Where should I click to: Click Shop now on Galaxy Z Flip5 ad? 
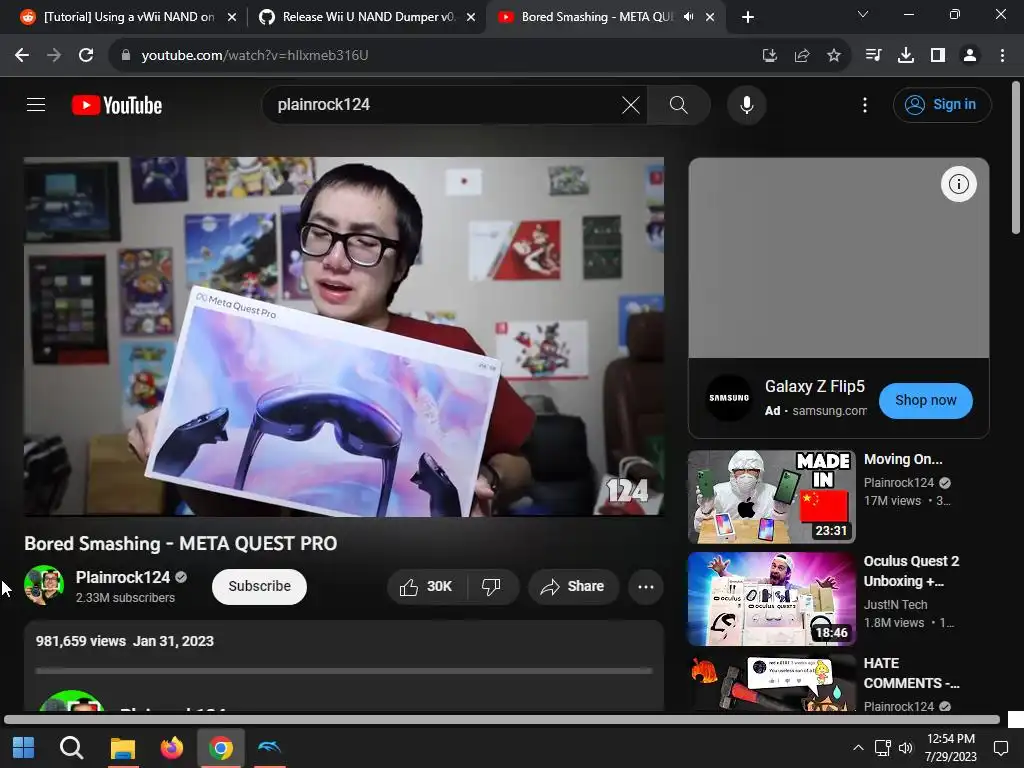tap(925, 400)
